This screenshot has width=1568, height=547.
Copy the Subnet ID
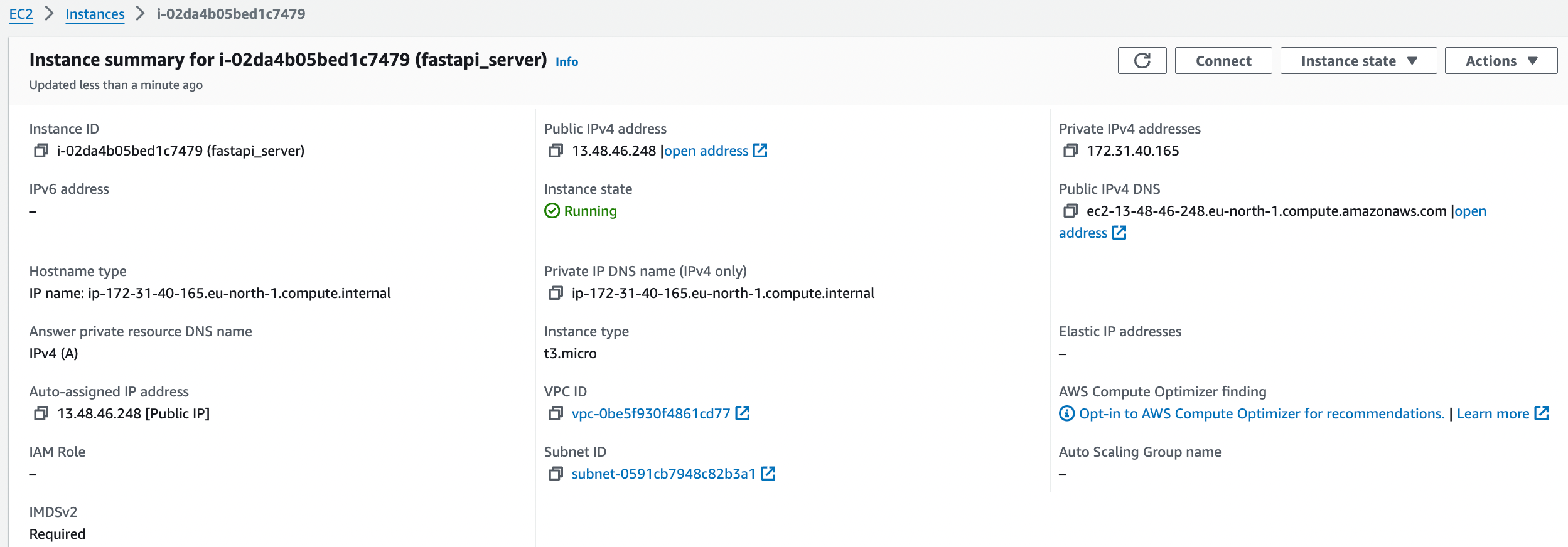click(x=556, y=474)
